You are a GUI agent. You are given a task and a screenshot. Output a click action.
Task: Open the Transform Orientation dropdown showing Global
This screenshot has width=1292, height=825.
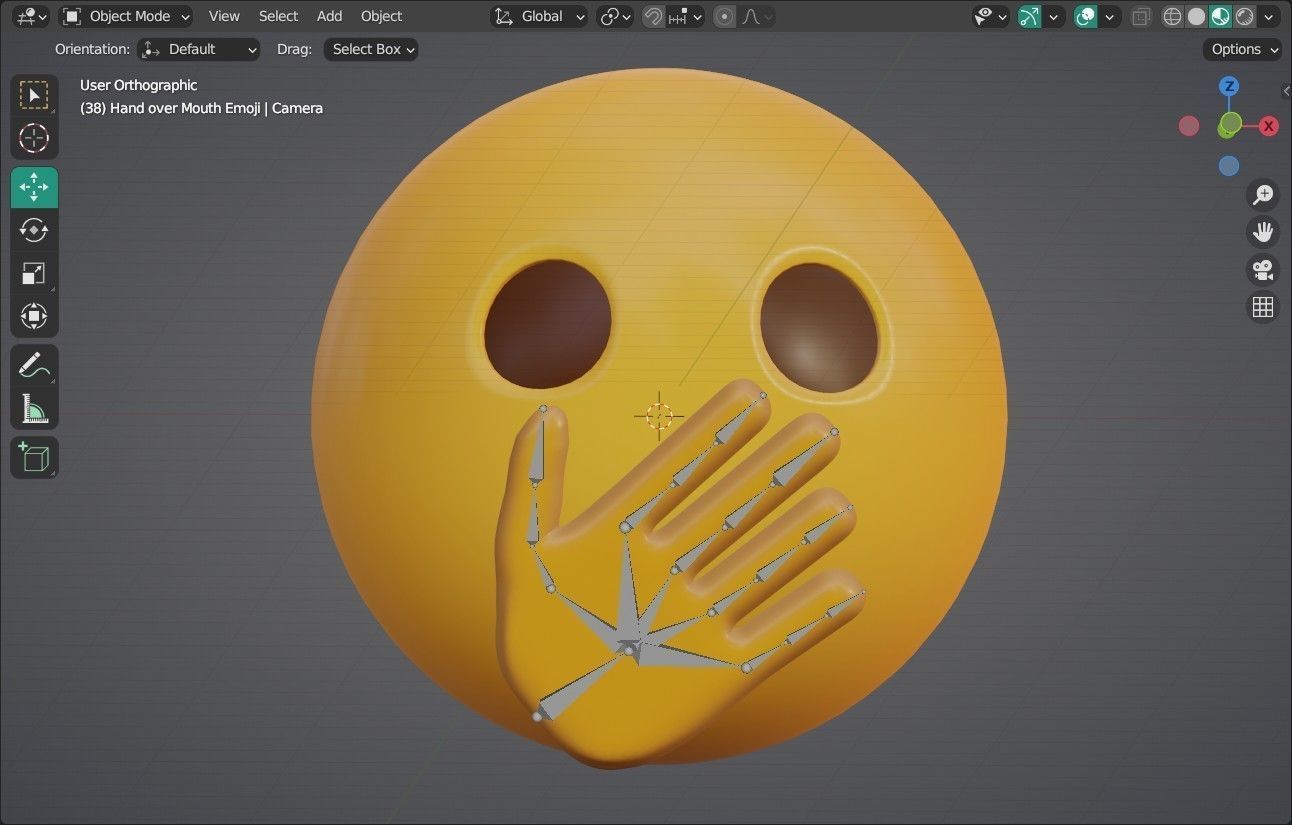(540, 16)
